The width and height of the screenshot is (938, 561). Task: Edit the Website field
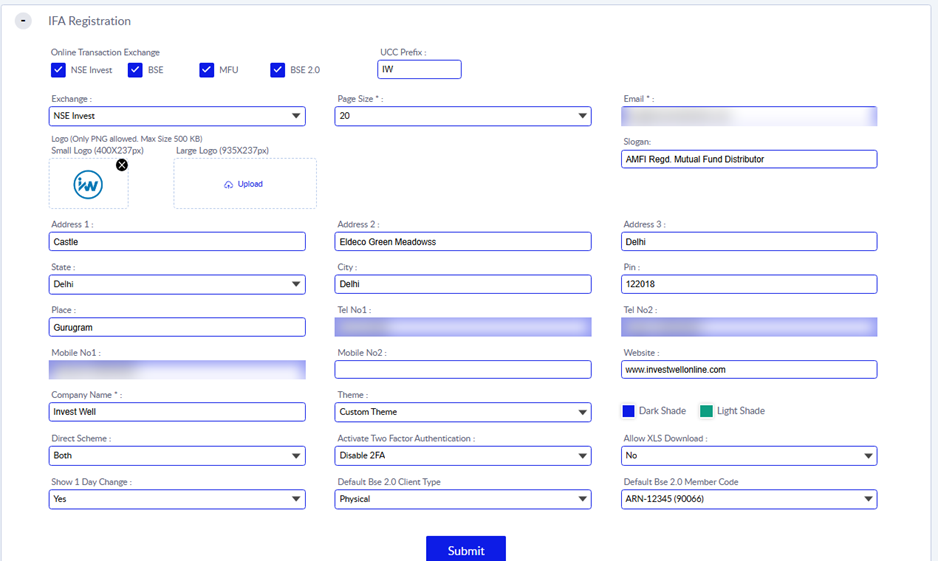(x=749, y=370)
